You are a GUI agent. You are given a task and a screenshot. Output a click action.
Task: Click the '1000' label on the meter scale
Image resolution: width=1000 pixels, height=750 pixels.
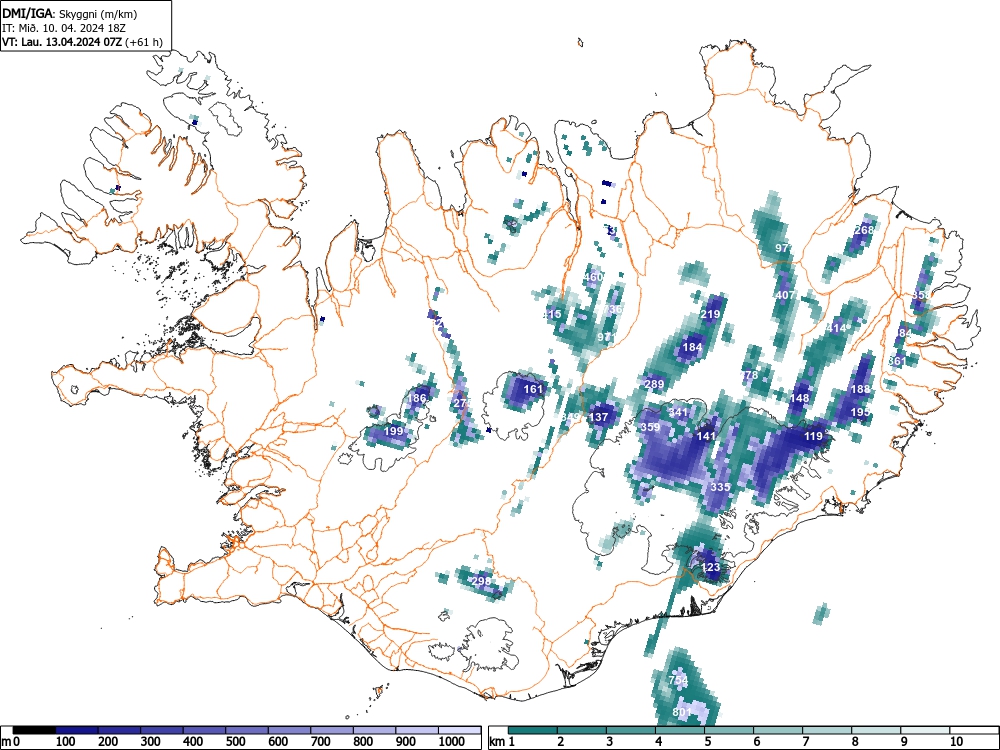tap(452, 742)
